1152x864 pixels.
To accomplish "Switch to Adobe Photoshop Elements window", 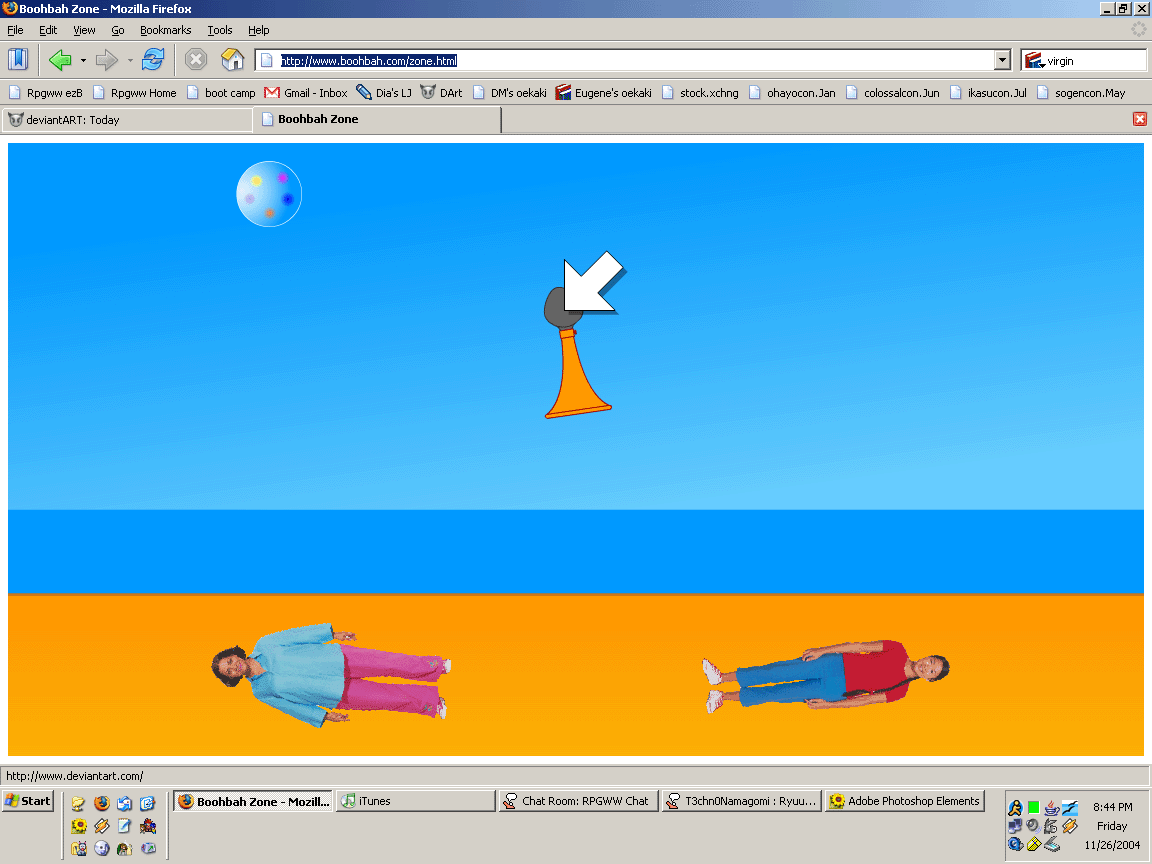I will 904,801.
